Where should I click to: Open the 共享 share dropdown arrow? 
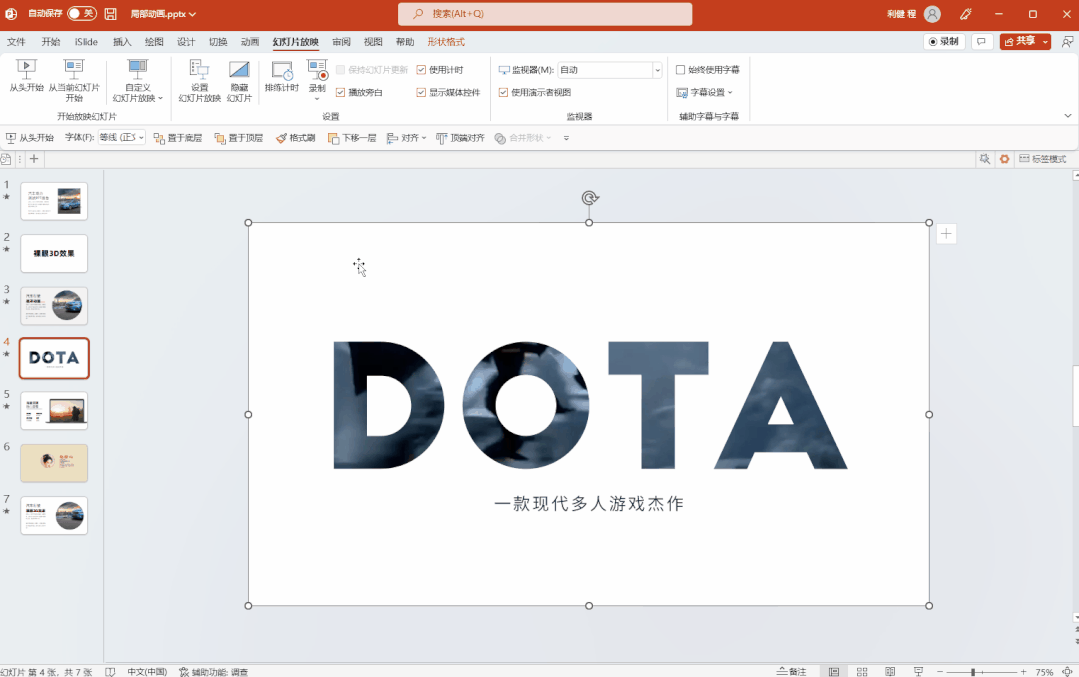click(x=1045, y=42)
